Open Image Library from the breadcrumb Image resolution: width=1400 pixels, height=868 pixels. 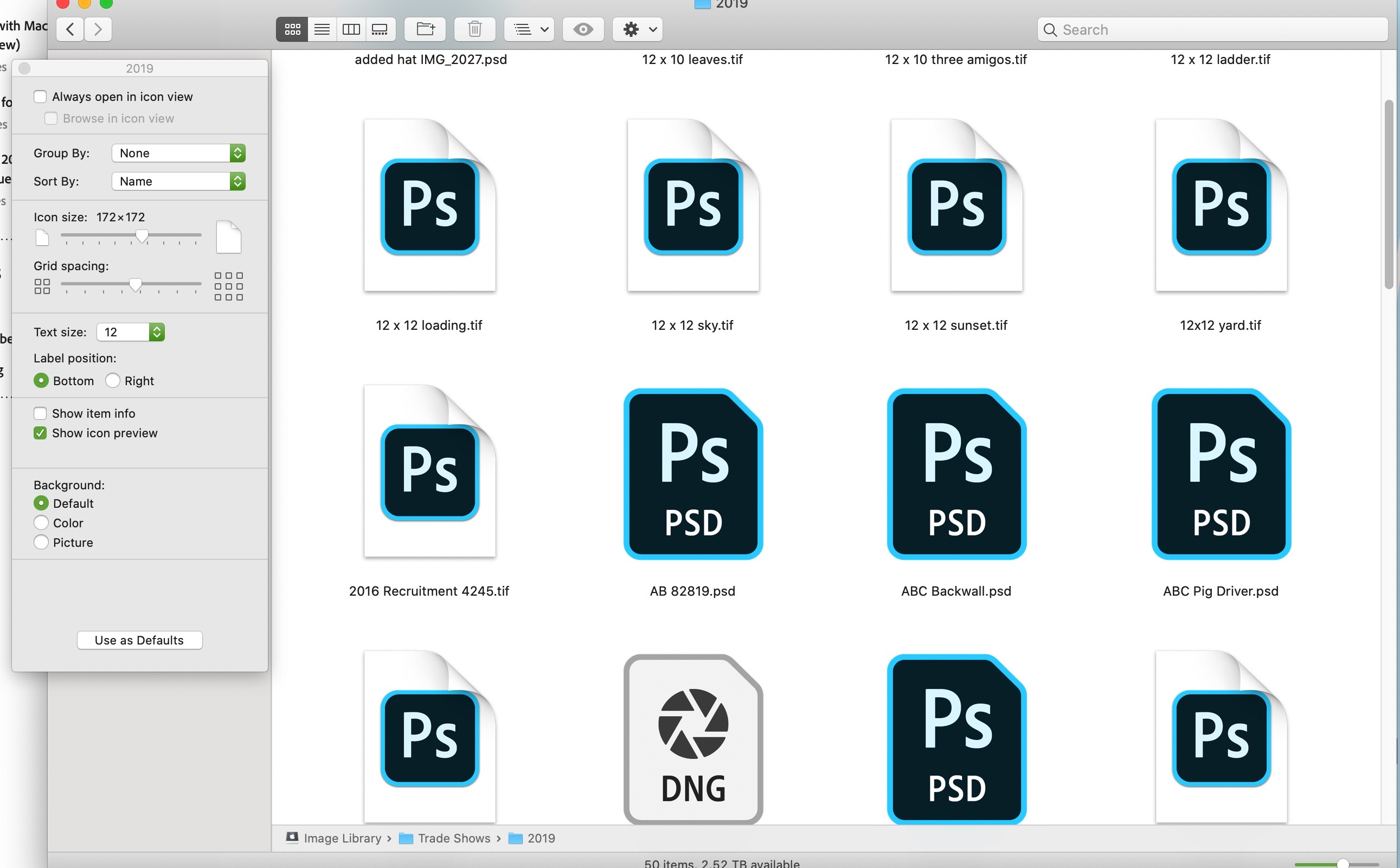[343, 838]
